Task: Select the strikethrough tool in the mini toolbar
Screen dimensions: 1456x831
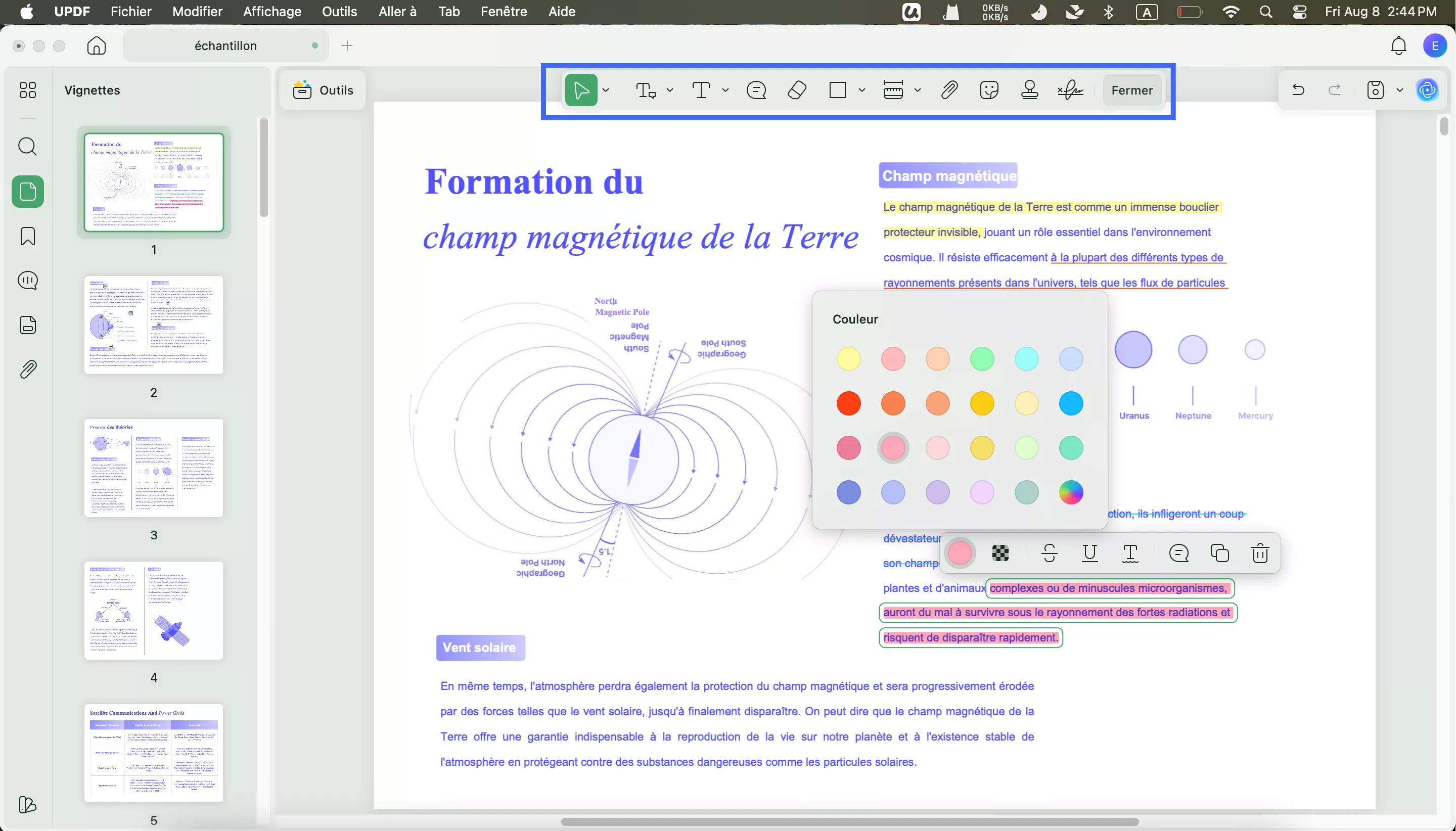Action: click(1049, 553)
